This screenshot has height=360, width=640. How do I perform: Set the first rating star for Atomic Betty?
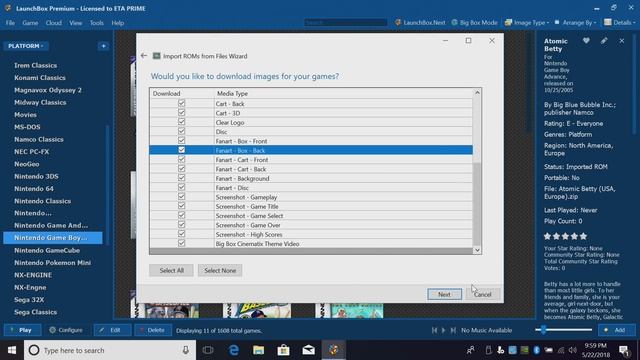[x=547, y=236]
